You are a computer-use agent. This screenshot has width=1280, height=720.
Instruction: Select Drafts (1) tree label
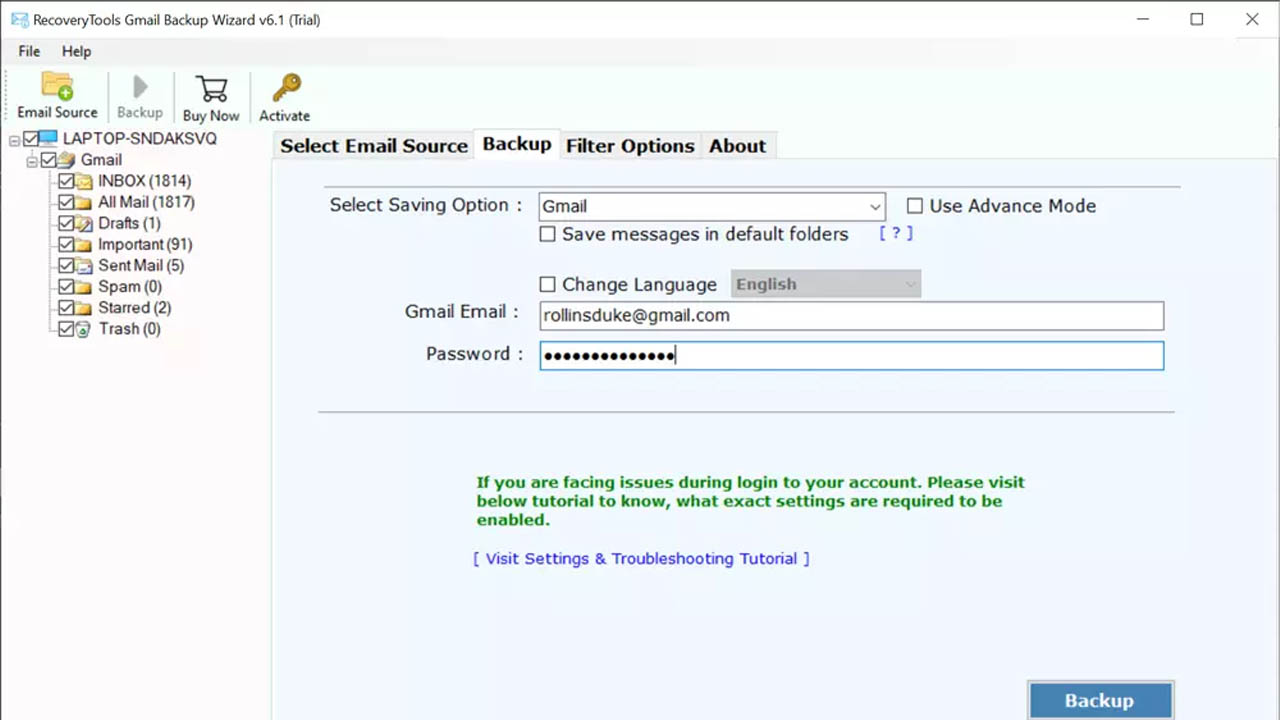point(129,223)
